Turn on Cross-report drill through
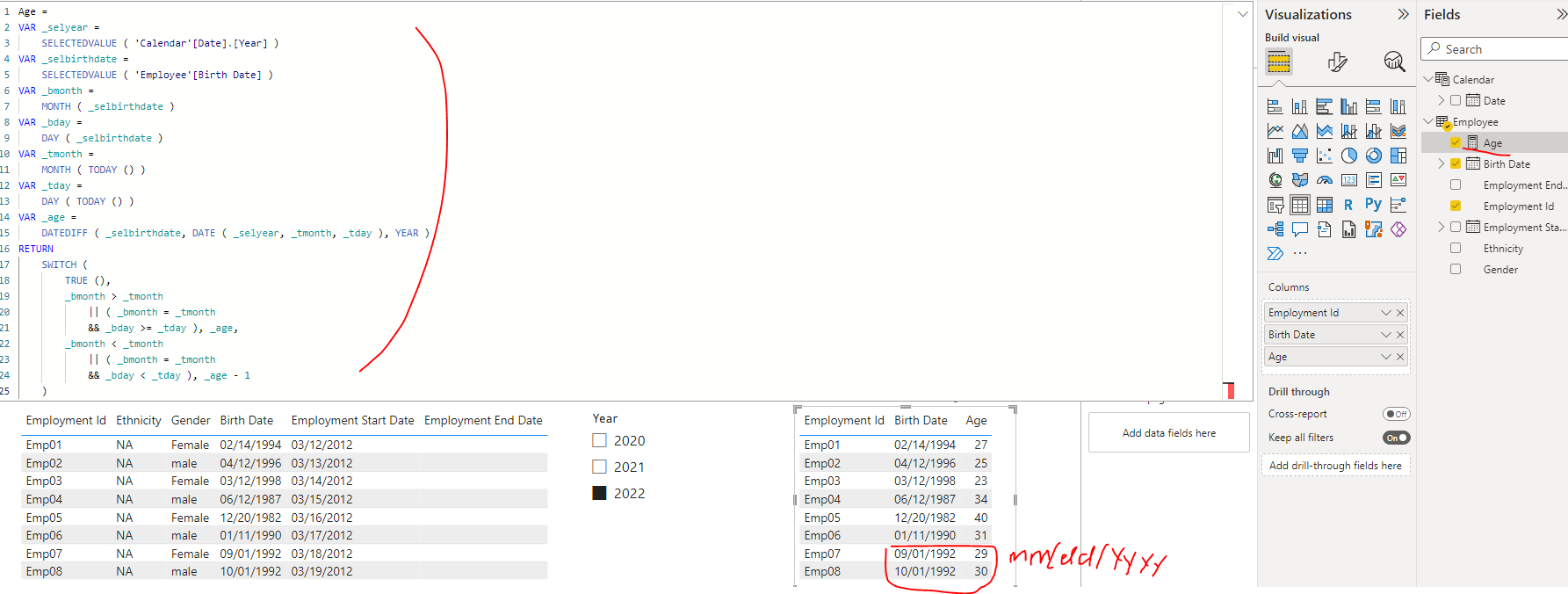The image size is (1568, 594). [x=1396, y=414]
